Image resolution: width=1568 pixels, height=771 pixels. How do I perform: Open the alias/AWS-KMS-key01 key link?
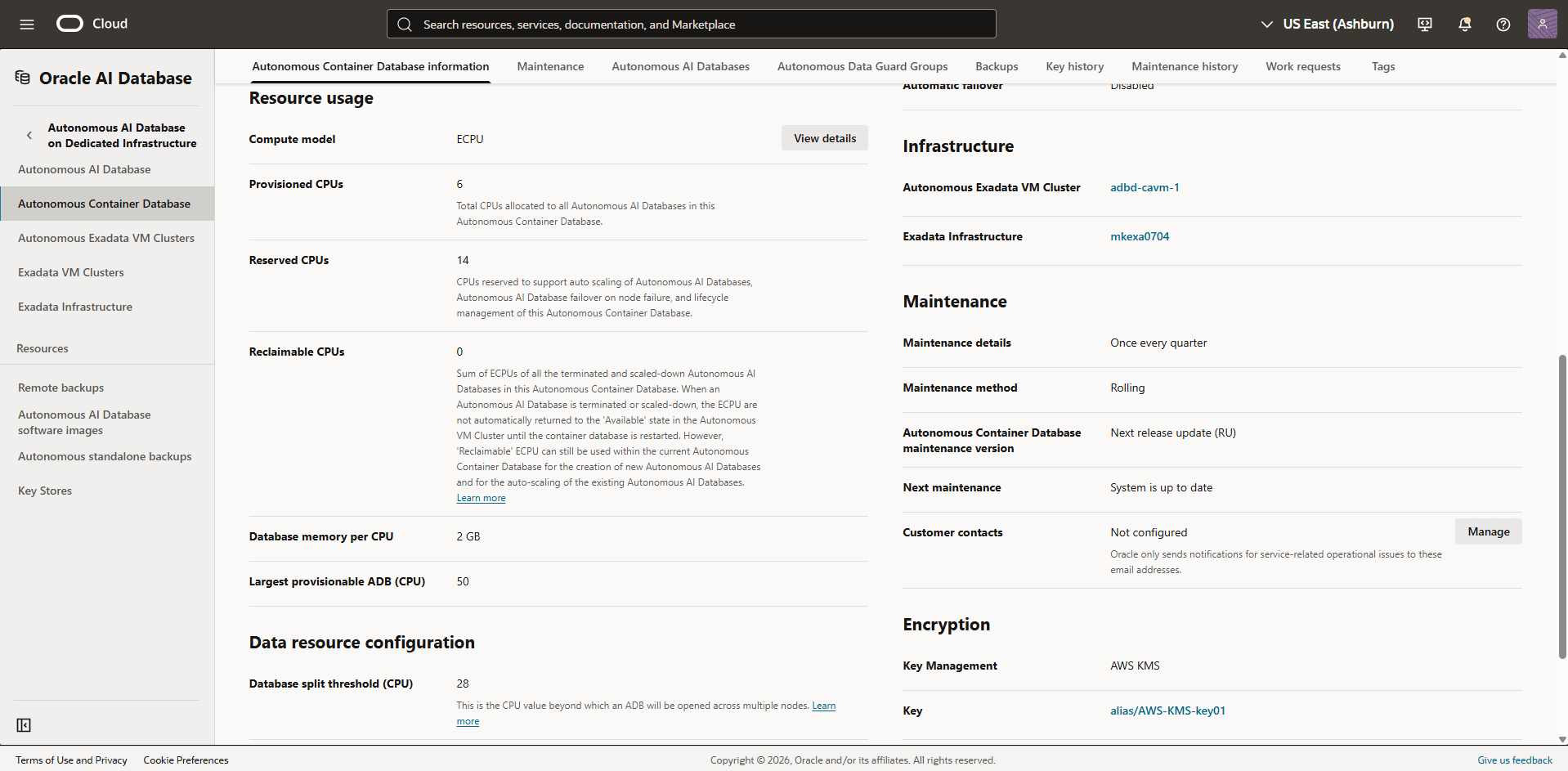1167,710
